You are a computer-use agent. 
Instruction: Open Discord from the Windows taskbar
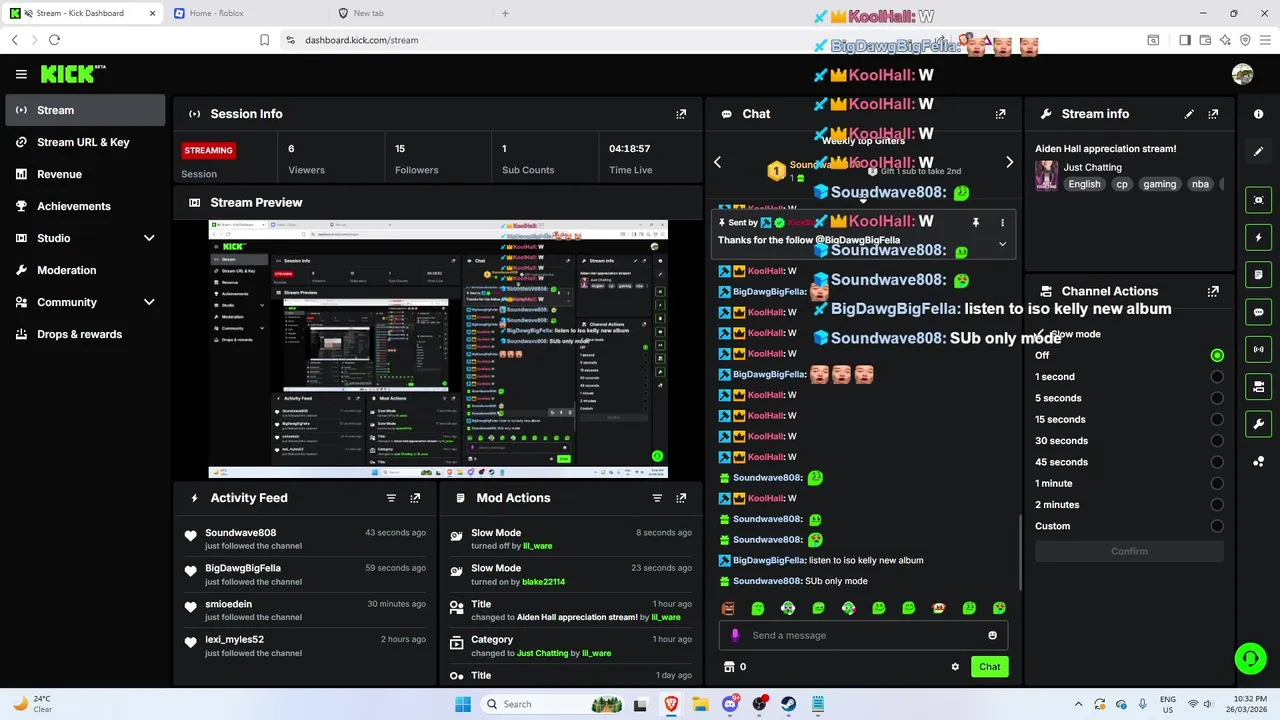730,704
